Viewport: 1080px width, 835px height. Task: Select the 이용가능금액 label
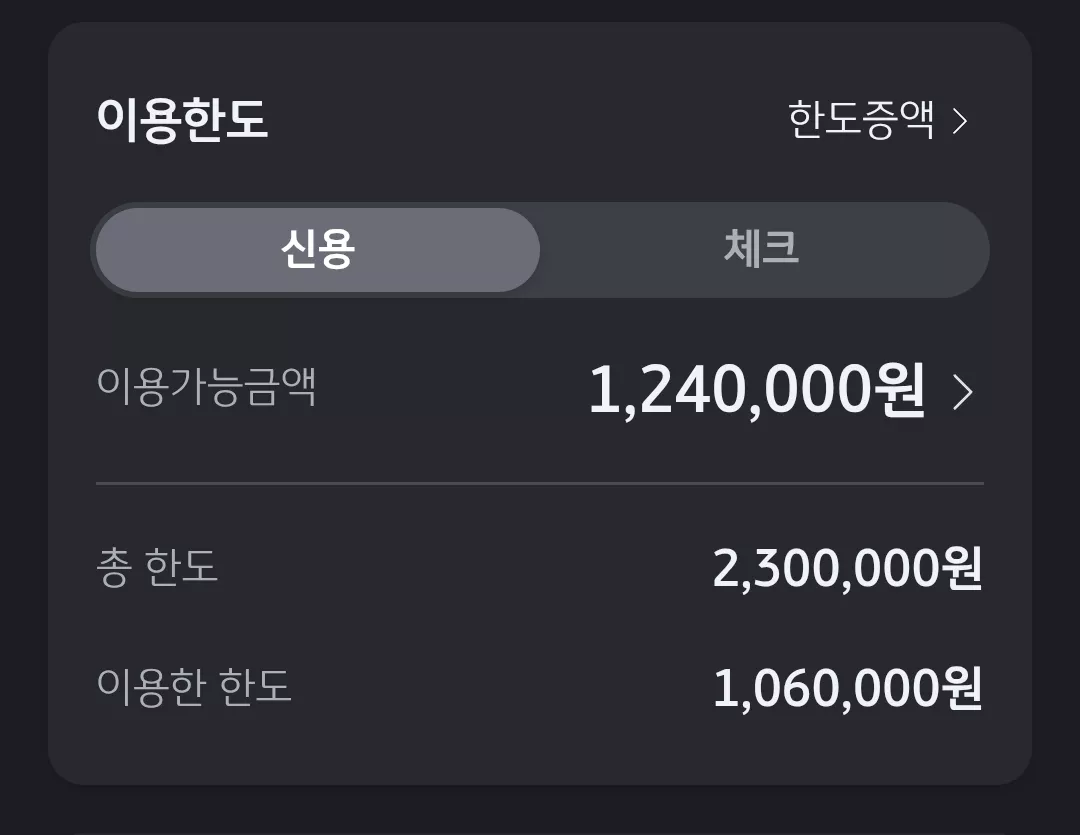tap(207, 386)
